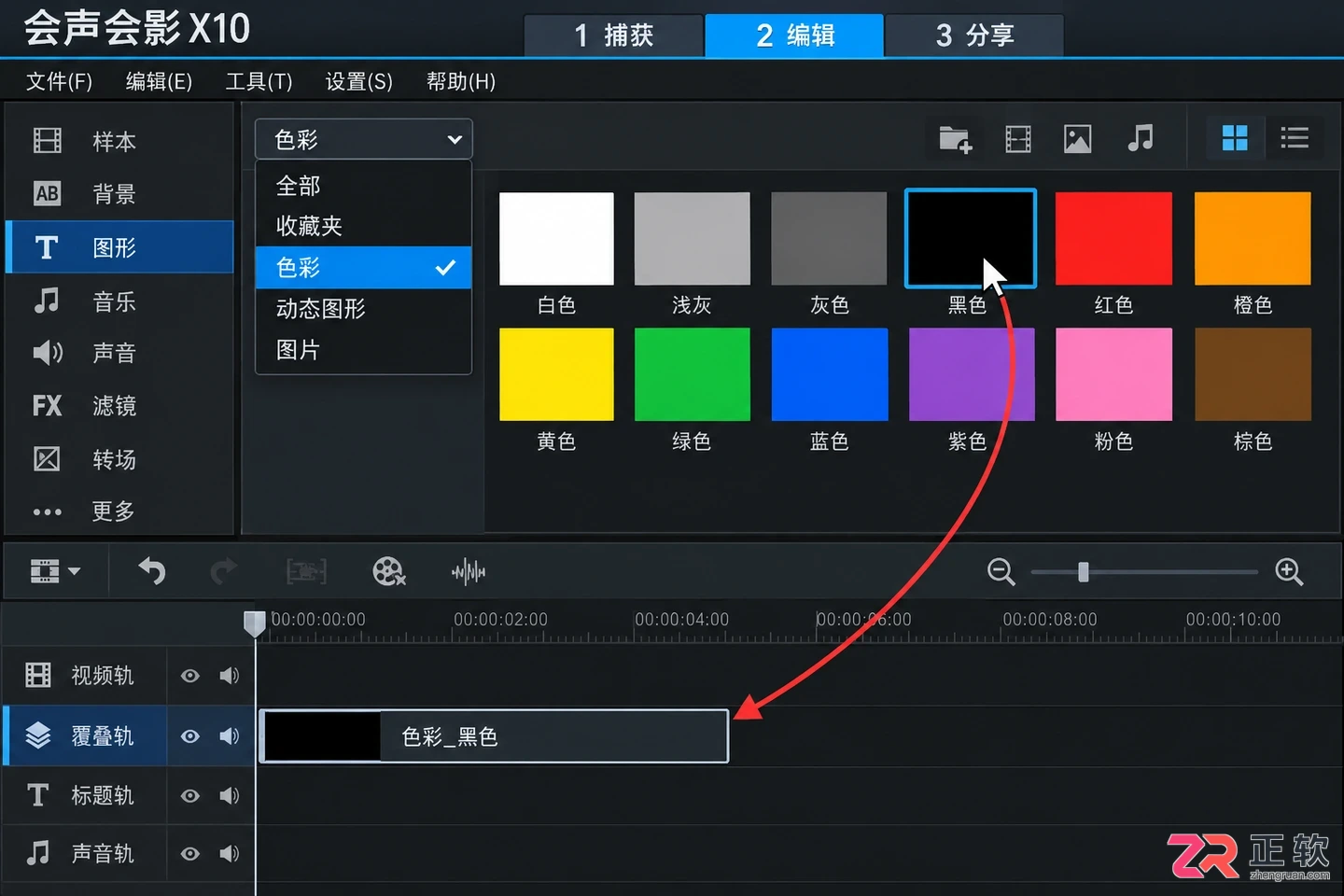Select the 白色 white swatch

click(x=556, y=239)
